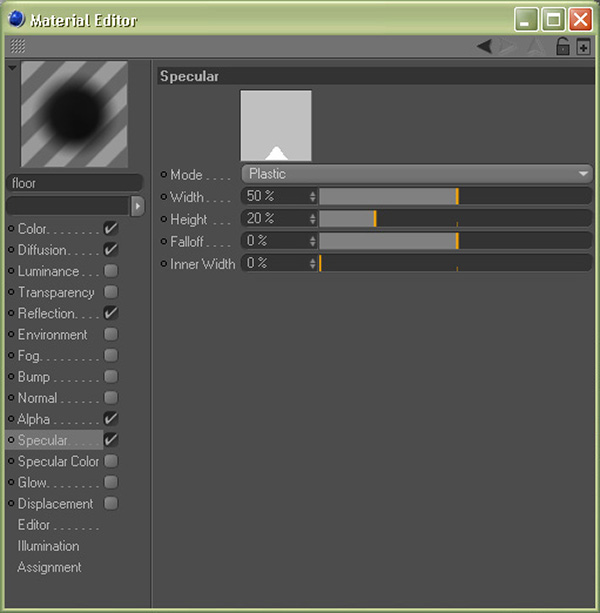Click the Inner Width 0 % field
Viewport: 600px width, 613px height.
[x=275, y=263]
